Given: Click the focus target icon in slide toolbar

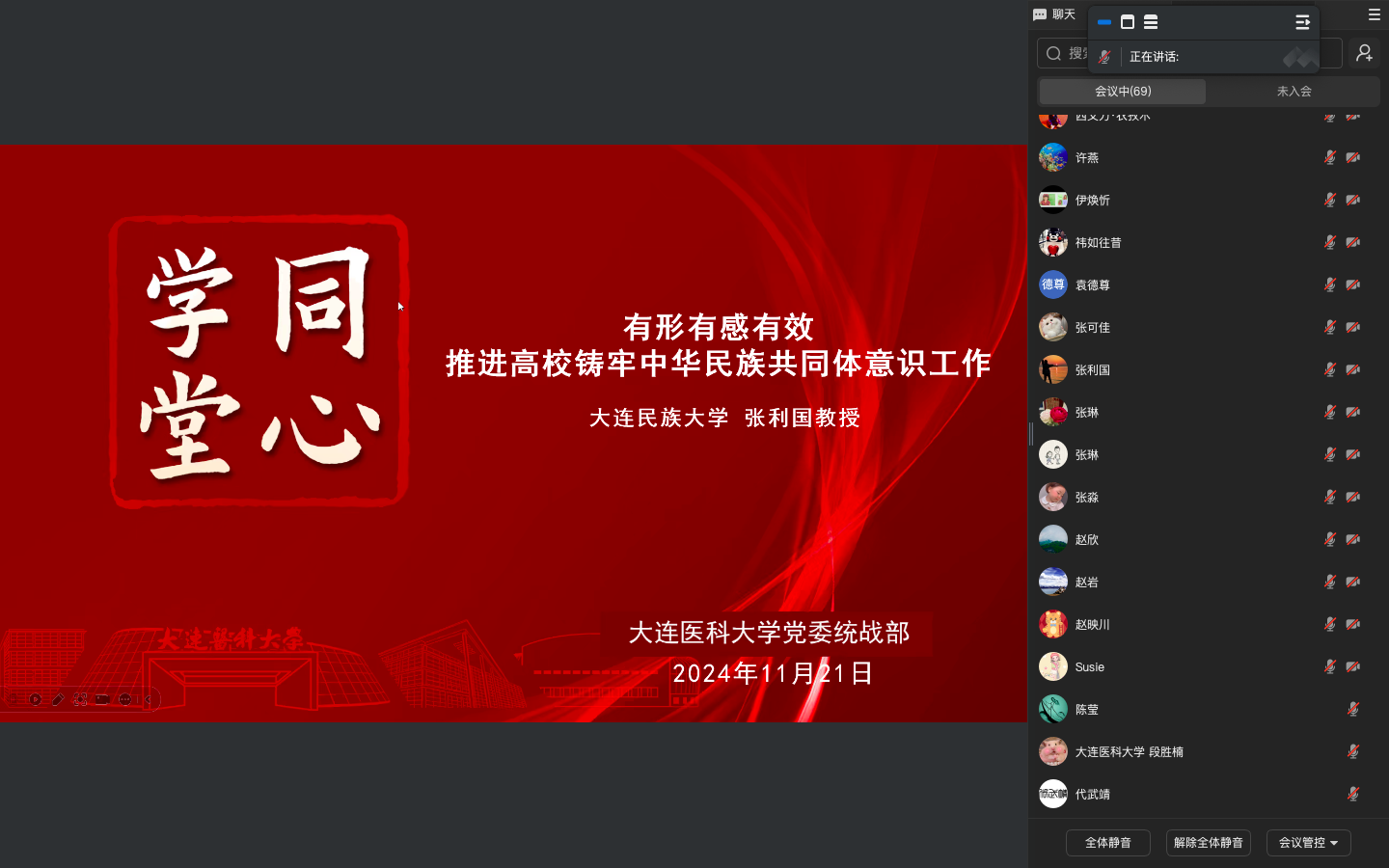Looking at the screenshot, I should (x=80, y=699).
